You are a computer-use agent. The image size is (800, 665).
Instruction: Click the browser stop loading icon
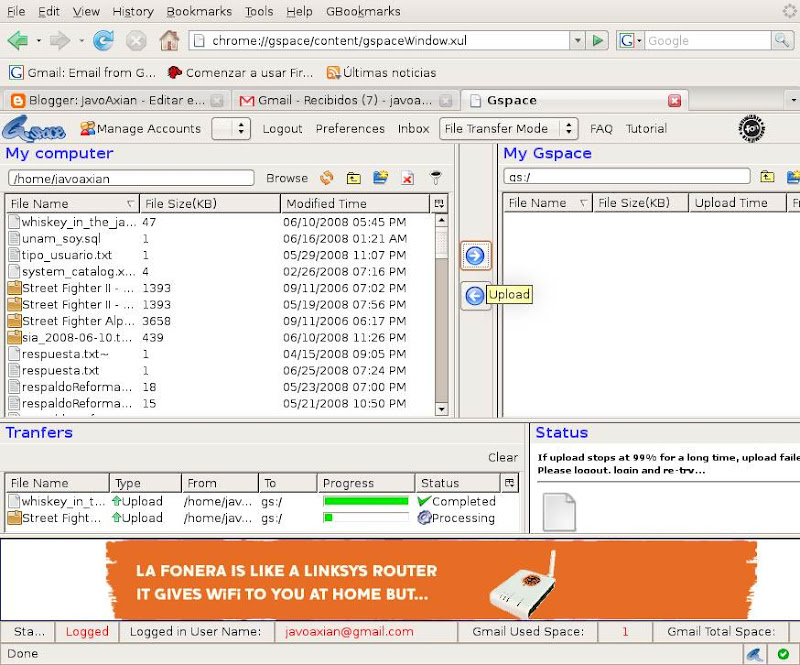136,40
